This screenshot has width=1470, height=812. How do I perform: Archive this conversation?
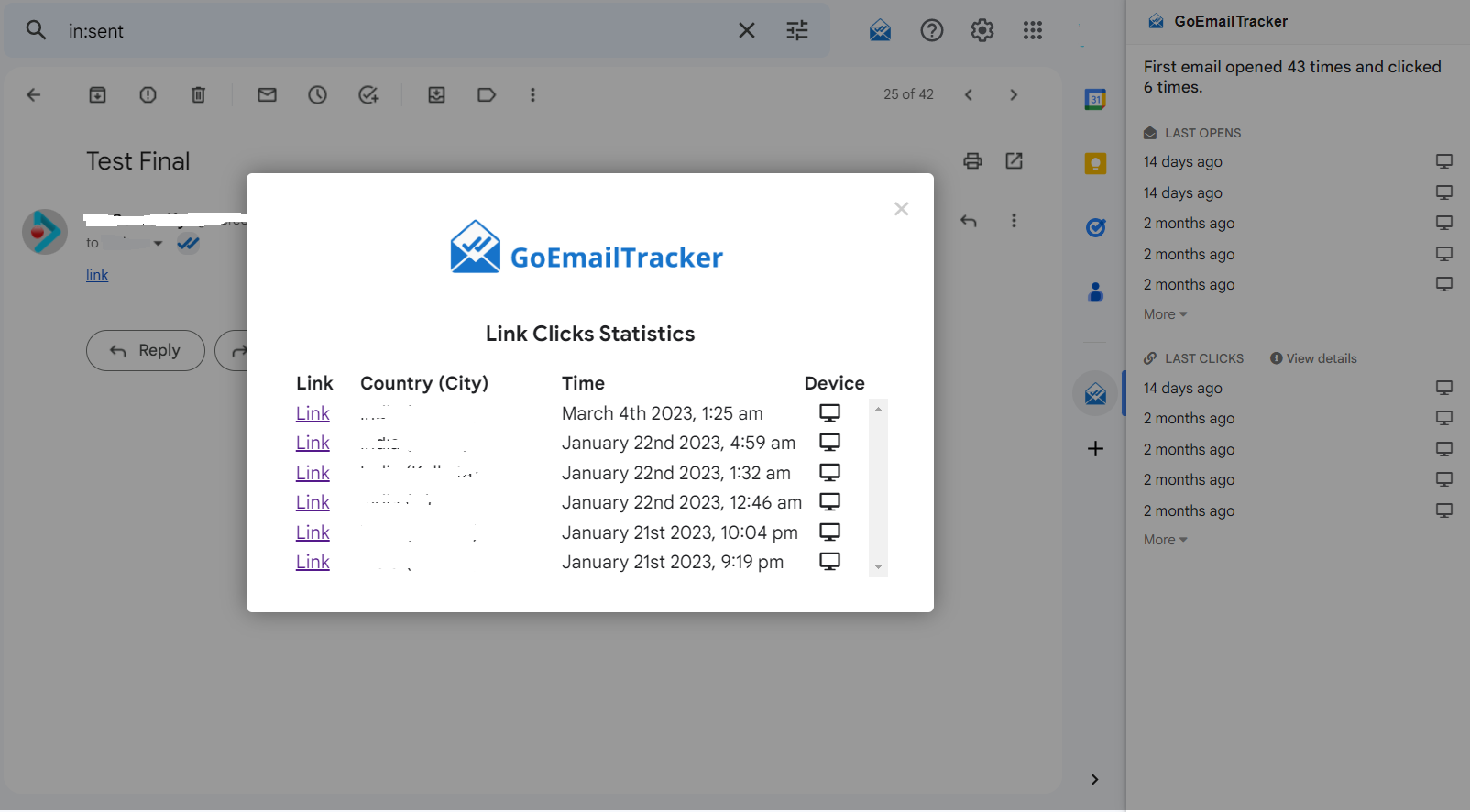tap(97, 94)
